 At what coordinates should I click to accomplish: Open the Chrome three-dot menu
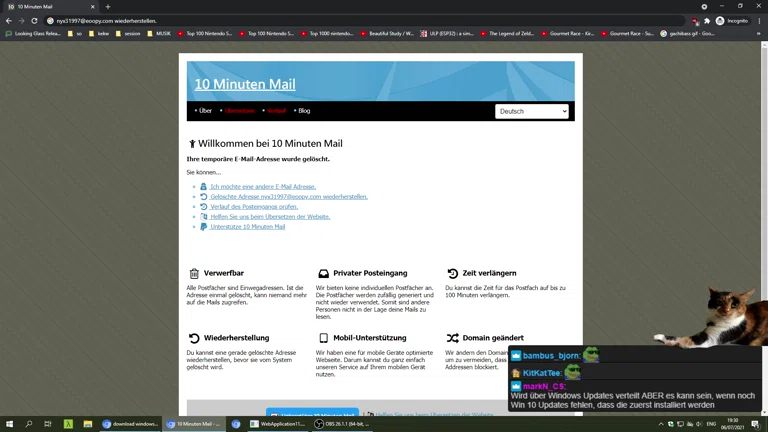[x=759, y=21]
